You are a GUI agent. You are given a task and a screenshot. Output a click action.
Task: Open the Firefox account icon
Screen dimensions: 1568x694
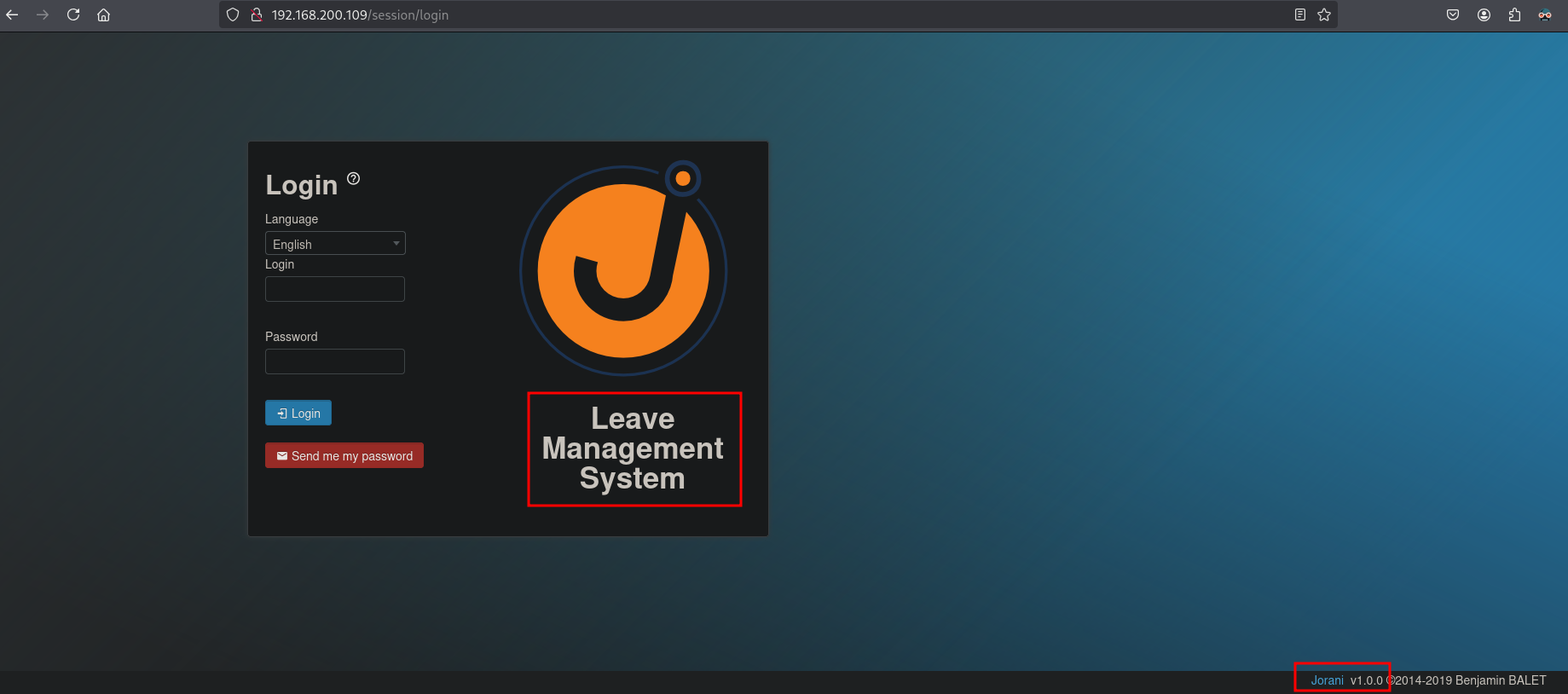[1484, 14]
